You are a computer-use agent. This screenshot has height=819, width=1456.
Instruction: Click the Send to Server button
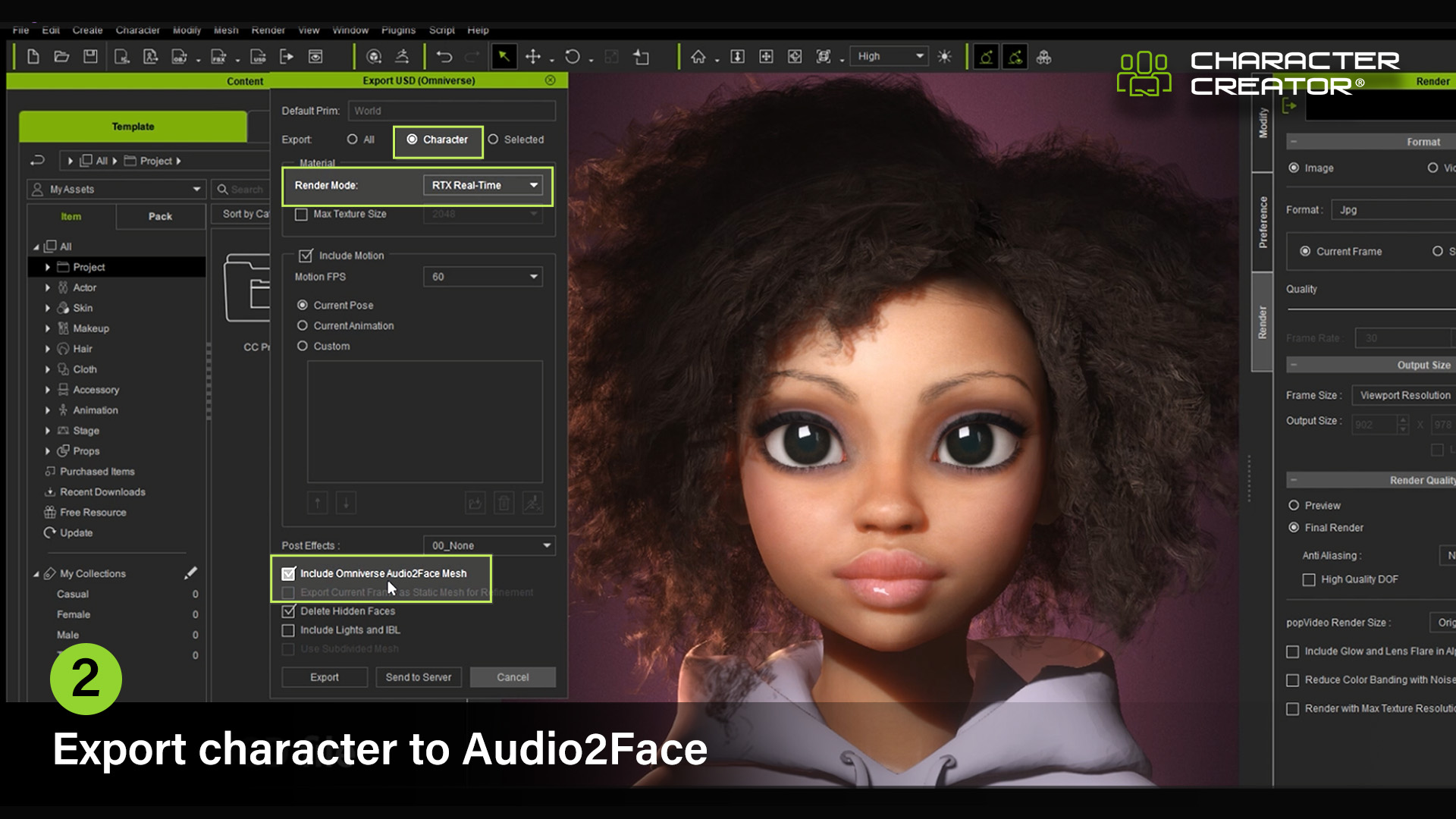click(418, 677)
